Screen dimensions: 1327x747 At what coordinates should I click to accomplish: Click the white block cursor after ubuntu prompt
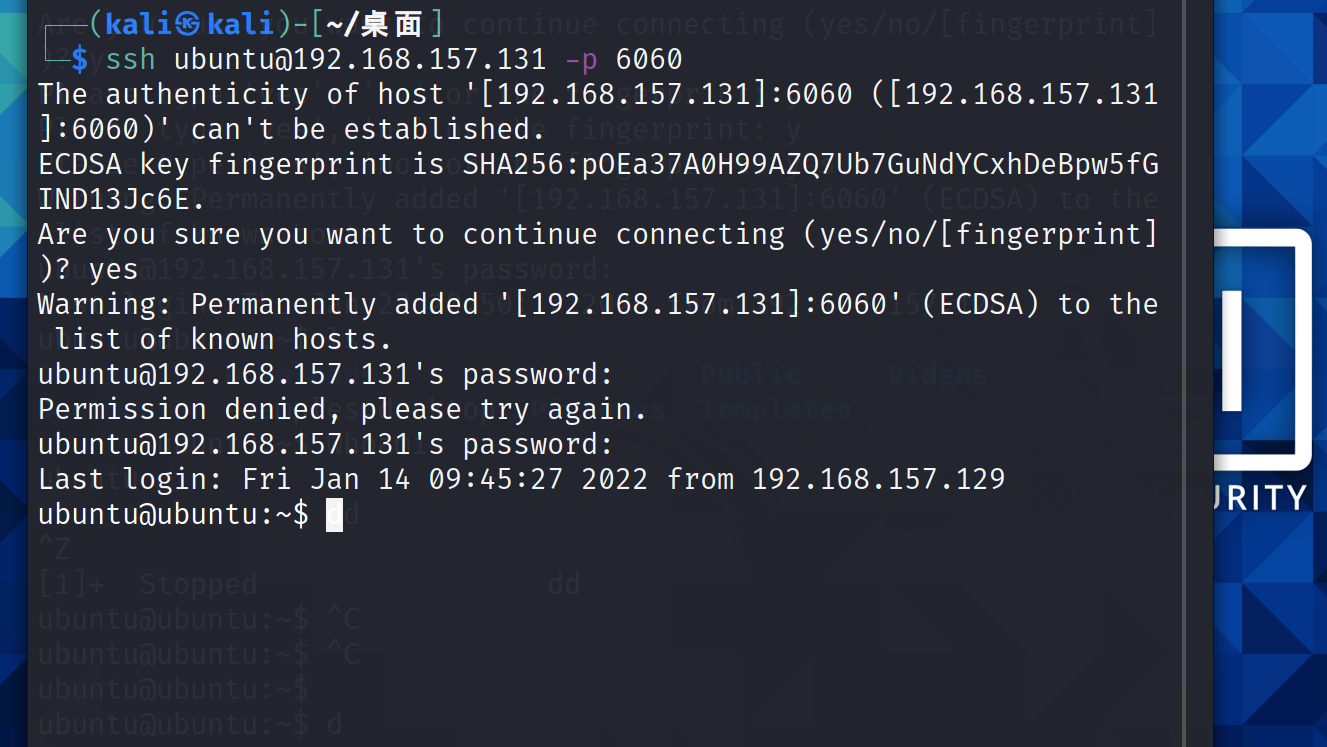pyautogui.click(x=335, y=515)
